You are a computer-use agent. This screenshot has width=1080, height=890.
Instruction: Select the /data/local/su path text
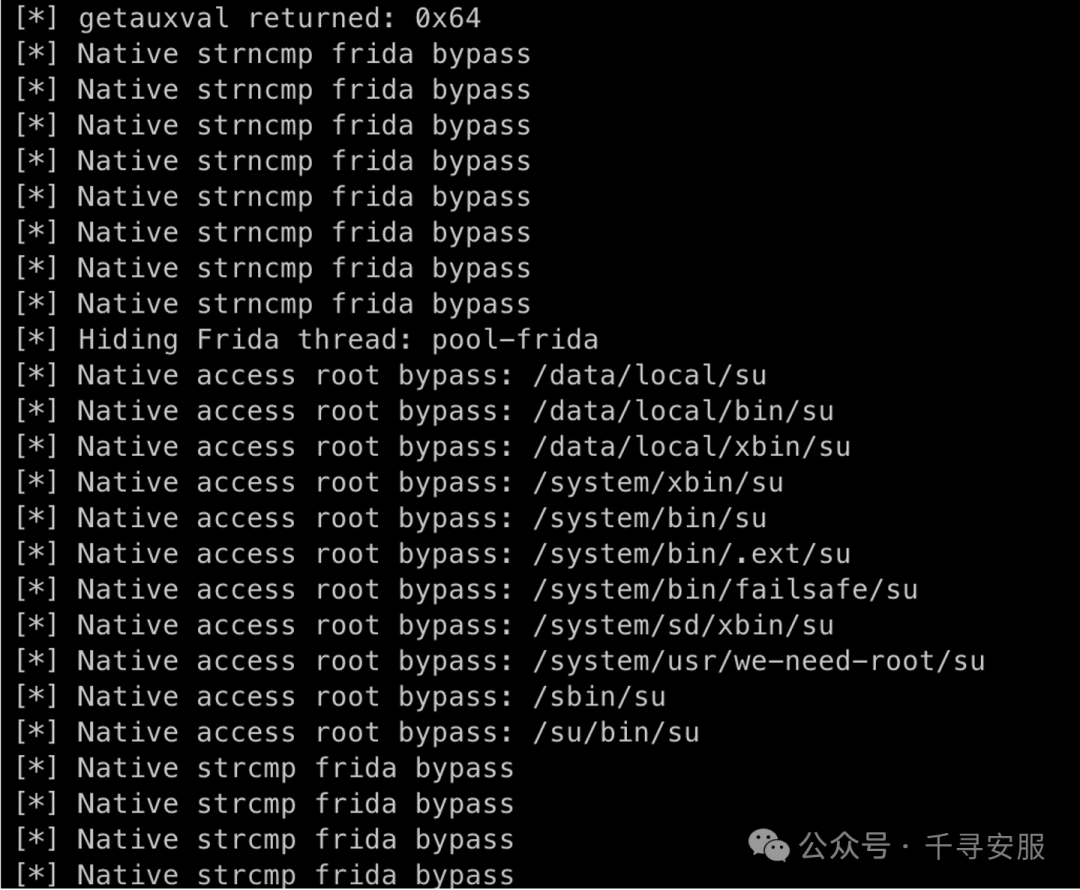pyautogui.click(x=650, y=375)
